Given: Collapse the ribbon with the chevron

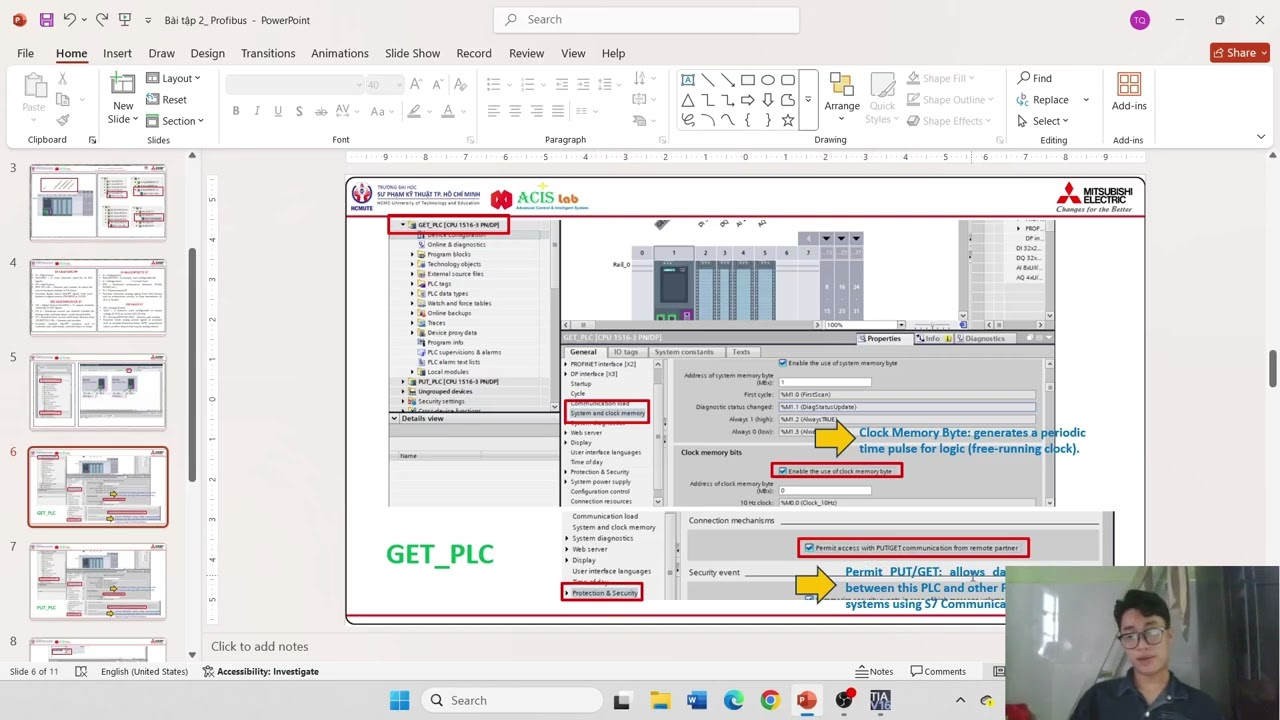Looking at the screenshot, I should [1261, 137].
